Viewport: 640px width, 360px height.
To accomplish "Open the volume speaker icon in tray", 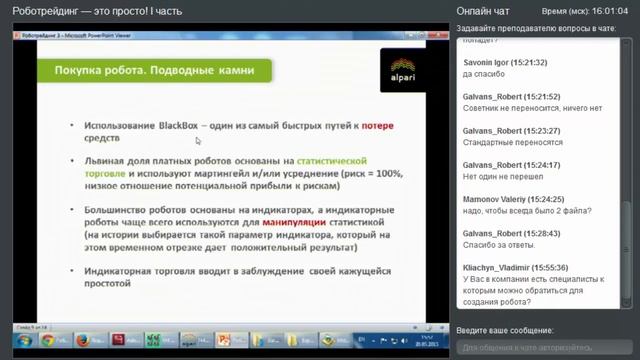I will [x=404, y=340].
